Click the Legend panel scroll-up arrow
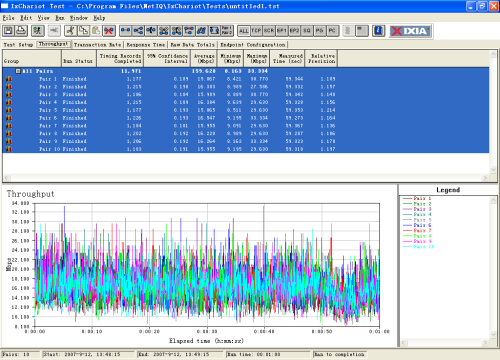Viewport: 500px width, 360px height. [493, 200]
